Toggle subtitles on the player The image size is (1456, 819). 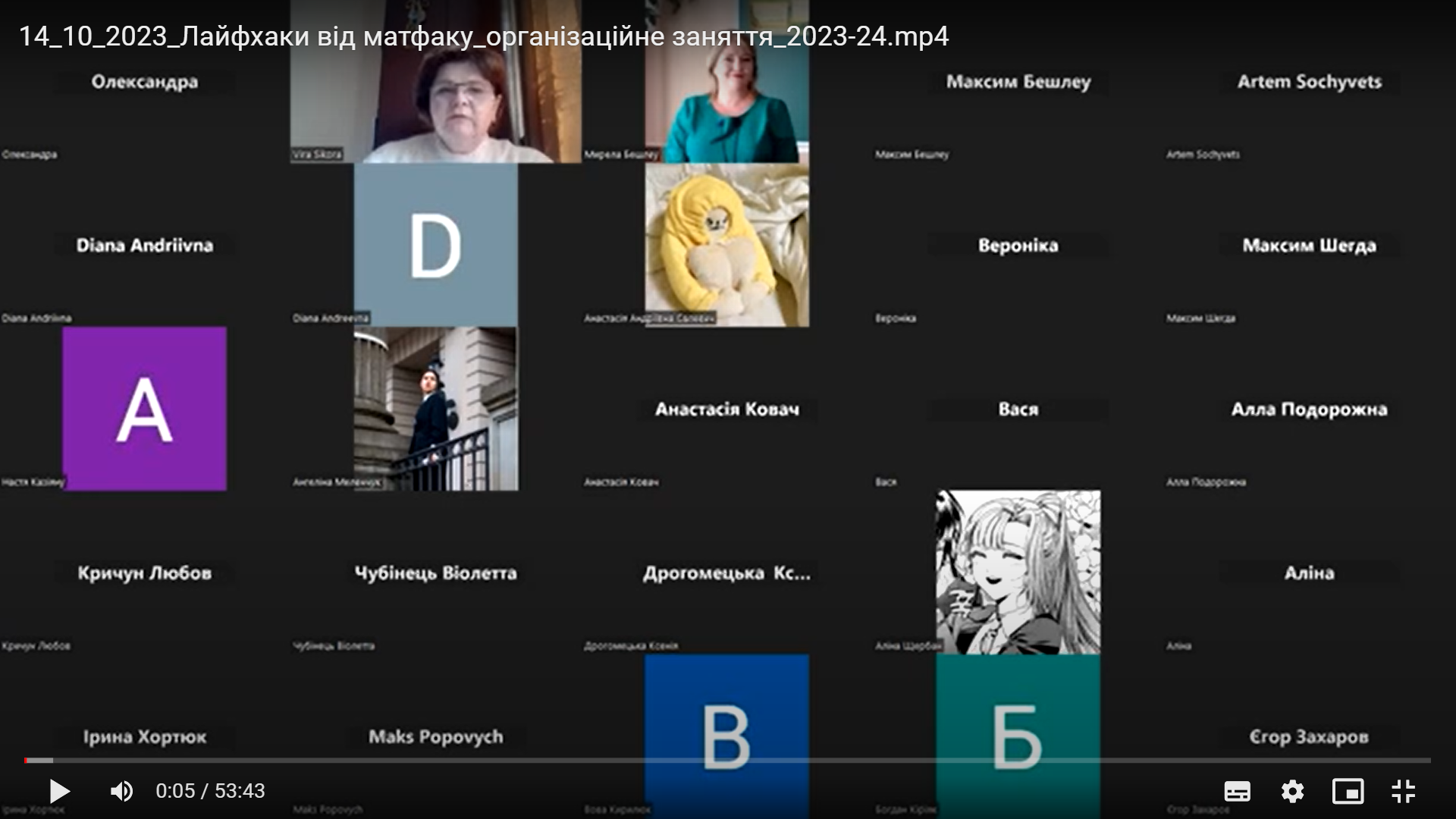point(1238,791)
